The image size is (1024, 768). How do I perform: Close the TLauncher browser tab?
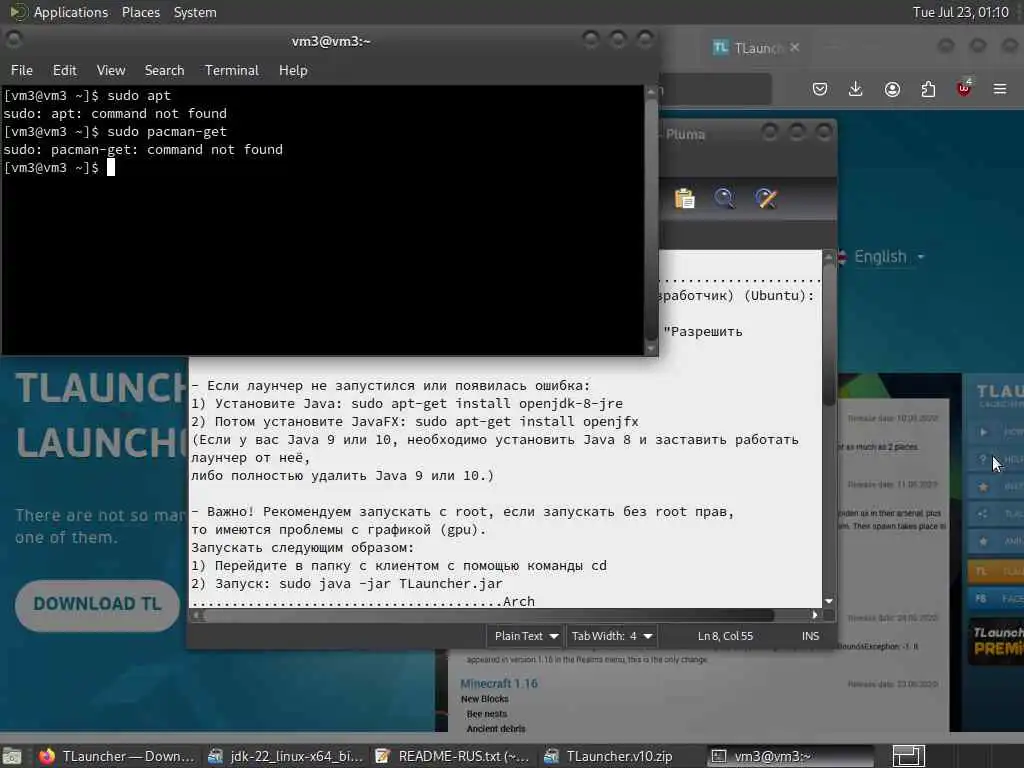tap(794, 47)
